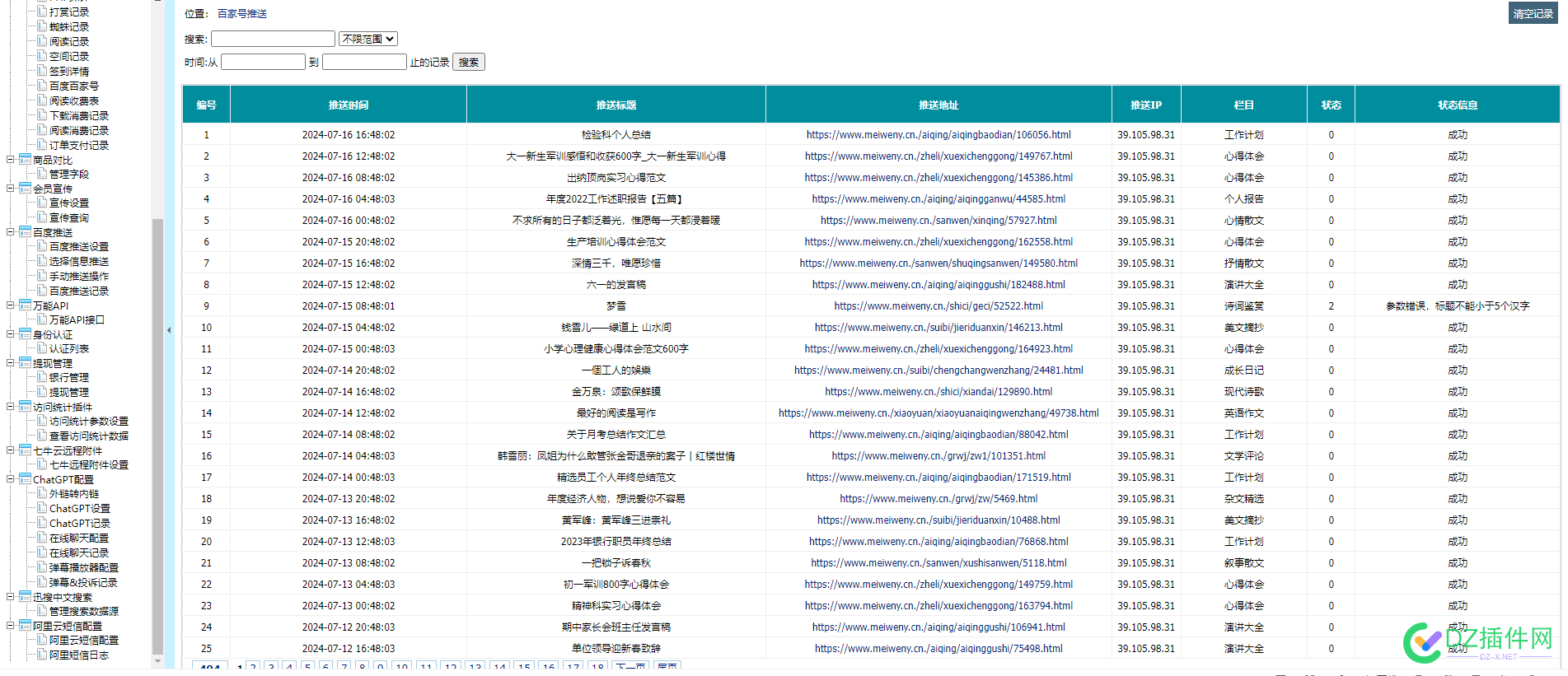Image resolution: width=1568 pixels, height=676 pixels.
Task: Click the 推送时间 column header
Action: point(349,105)
